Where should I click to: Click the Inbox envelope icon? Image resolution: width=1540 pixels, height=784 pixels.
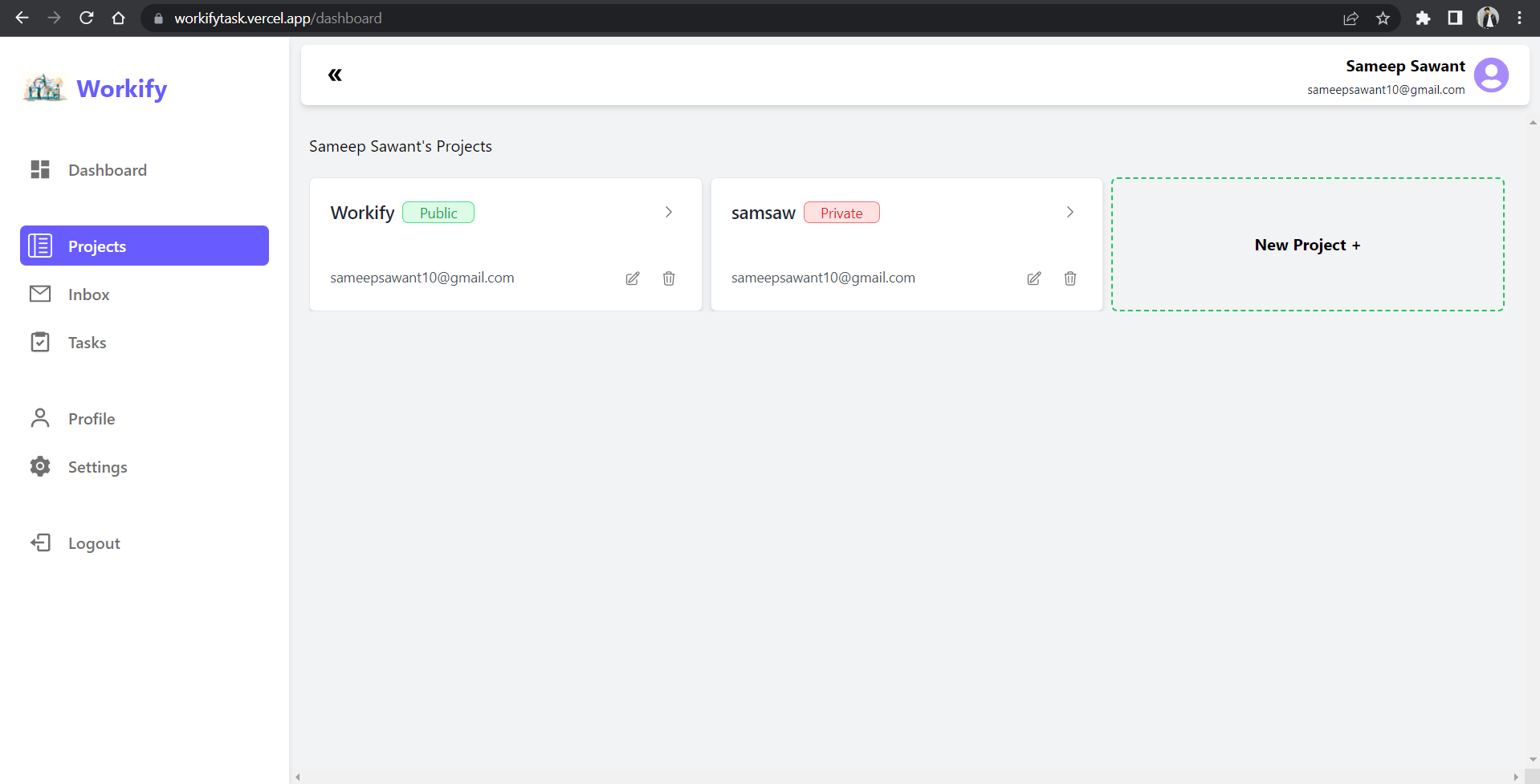click(40, 294)
